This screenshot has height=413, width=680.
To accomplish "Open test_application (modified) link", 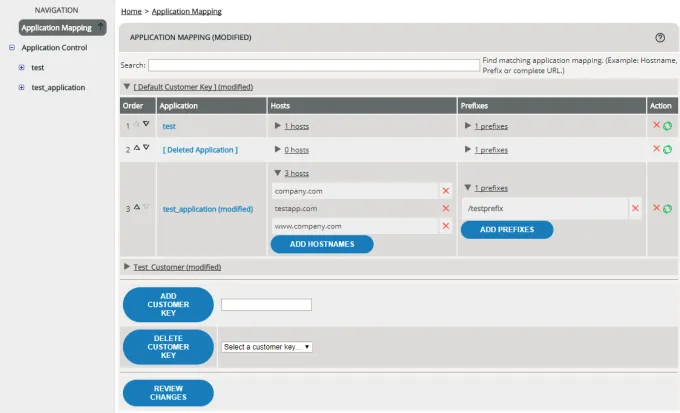I will pos(208,209).
